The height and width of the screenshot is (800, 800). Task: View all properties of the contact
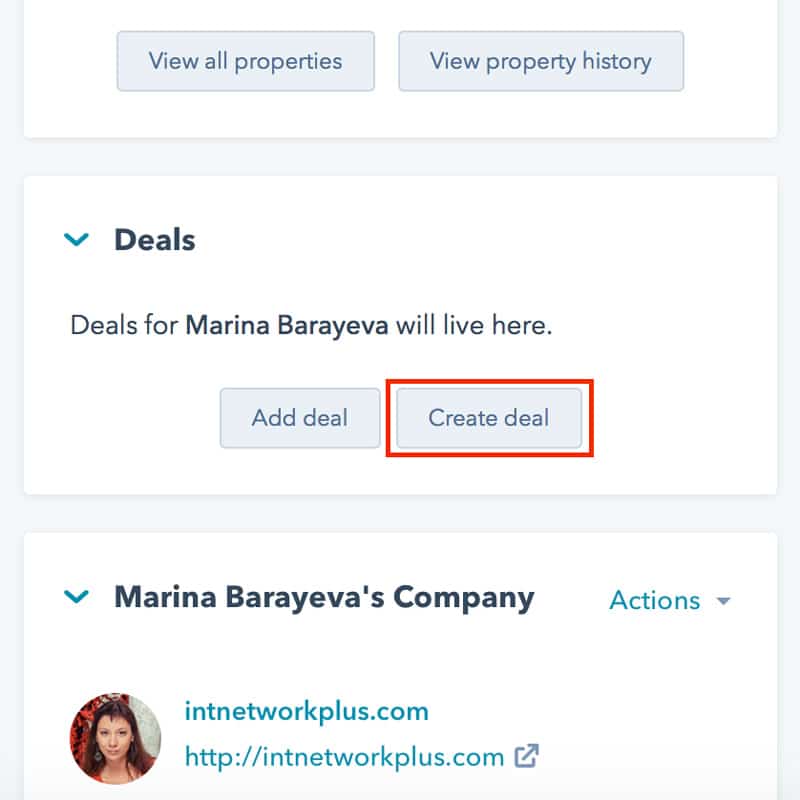pyautogui.click(x=245, y=61)
